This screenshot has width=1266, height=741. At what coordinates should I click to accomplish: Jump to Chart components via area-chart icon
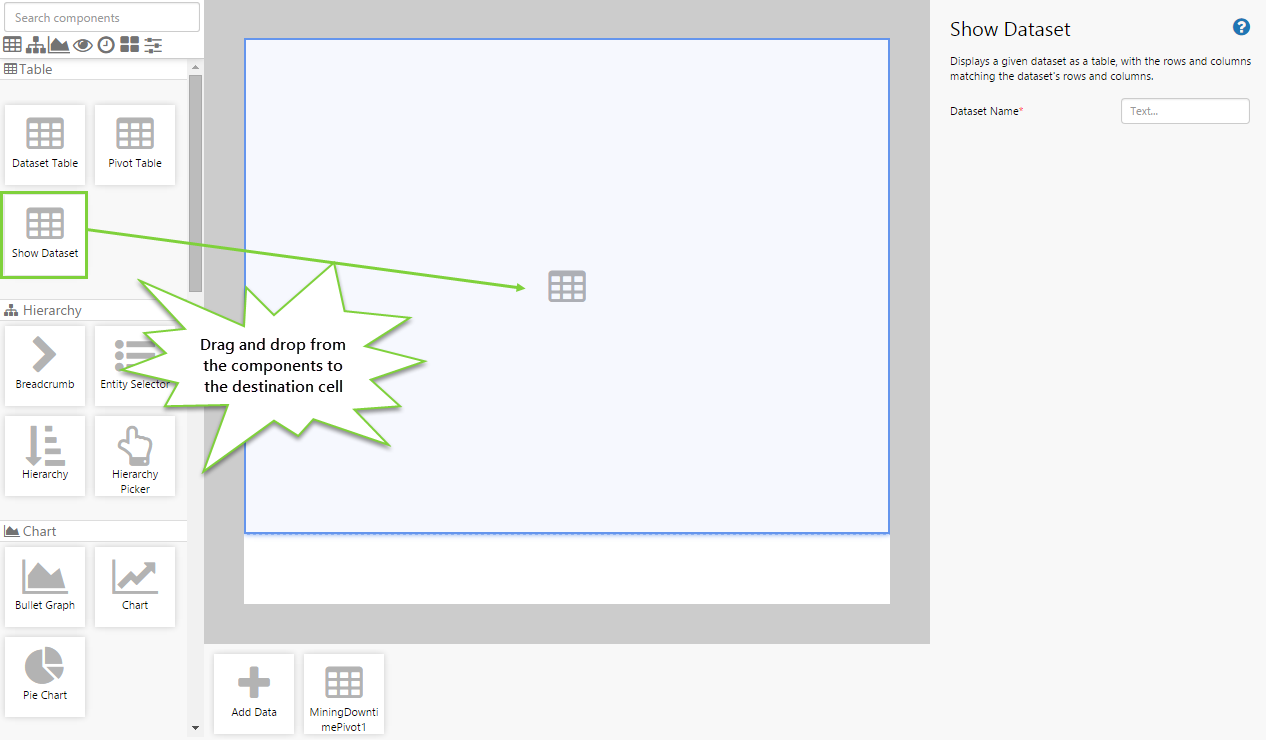(x=59, y=45)
